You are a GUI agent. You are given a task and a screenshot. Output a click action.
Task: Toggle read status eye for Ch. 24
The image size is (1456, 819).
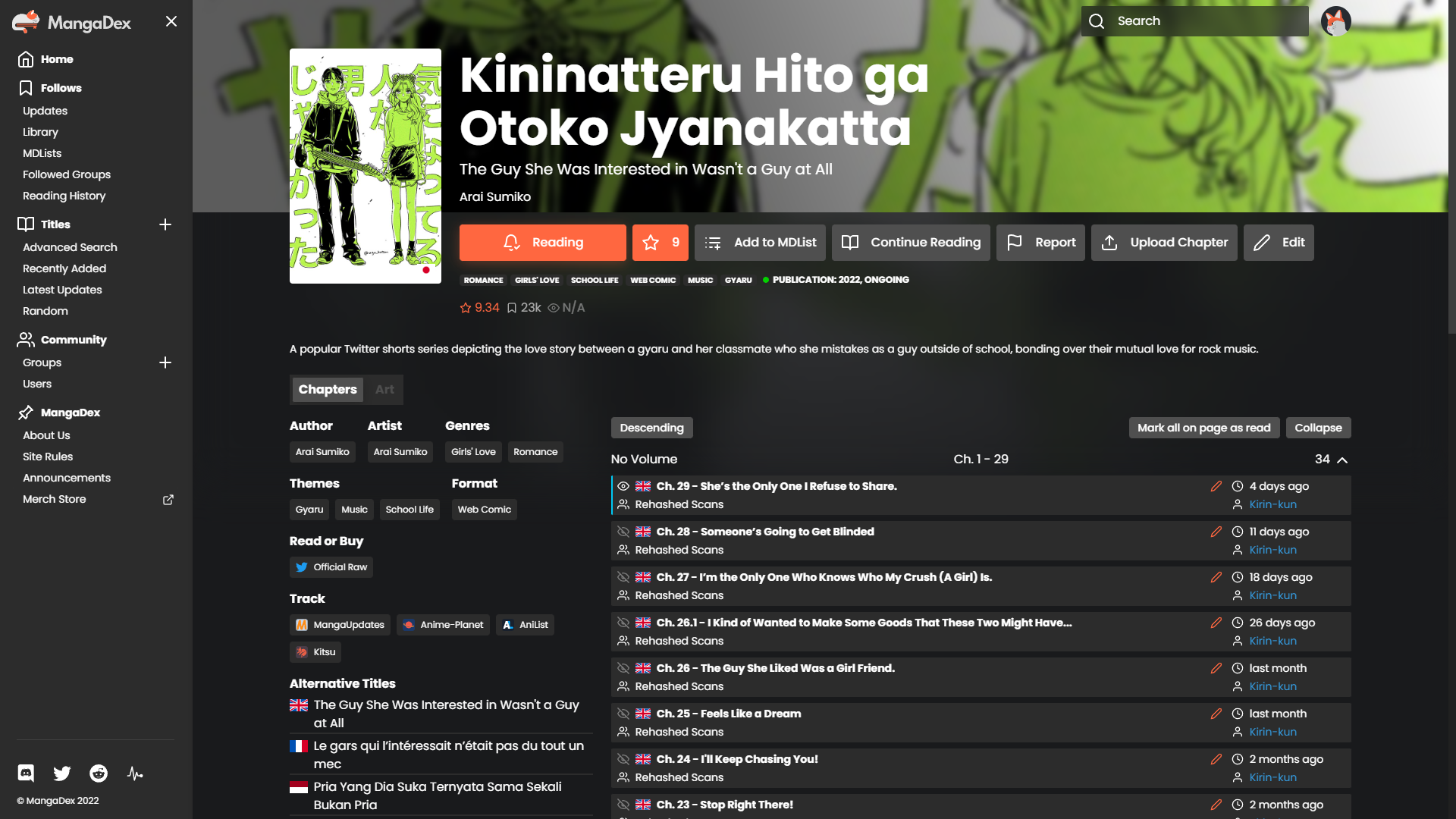[623, 759]
